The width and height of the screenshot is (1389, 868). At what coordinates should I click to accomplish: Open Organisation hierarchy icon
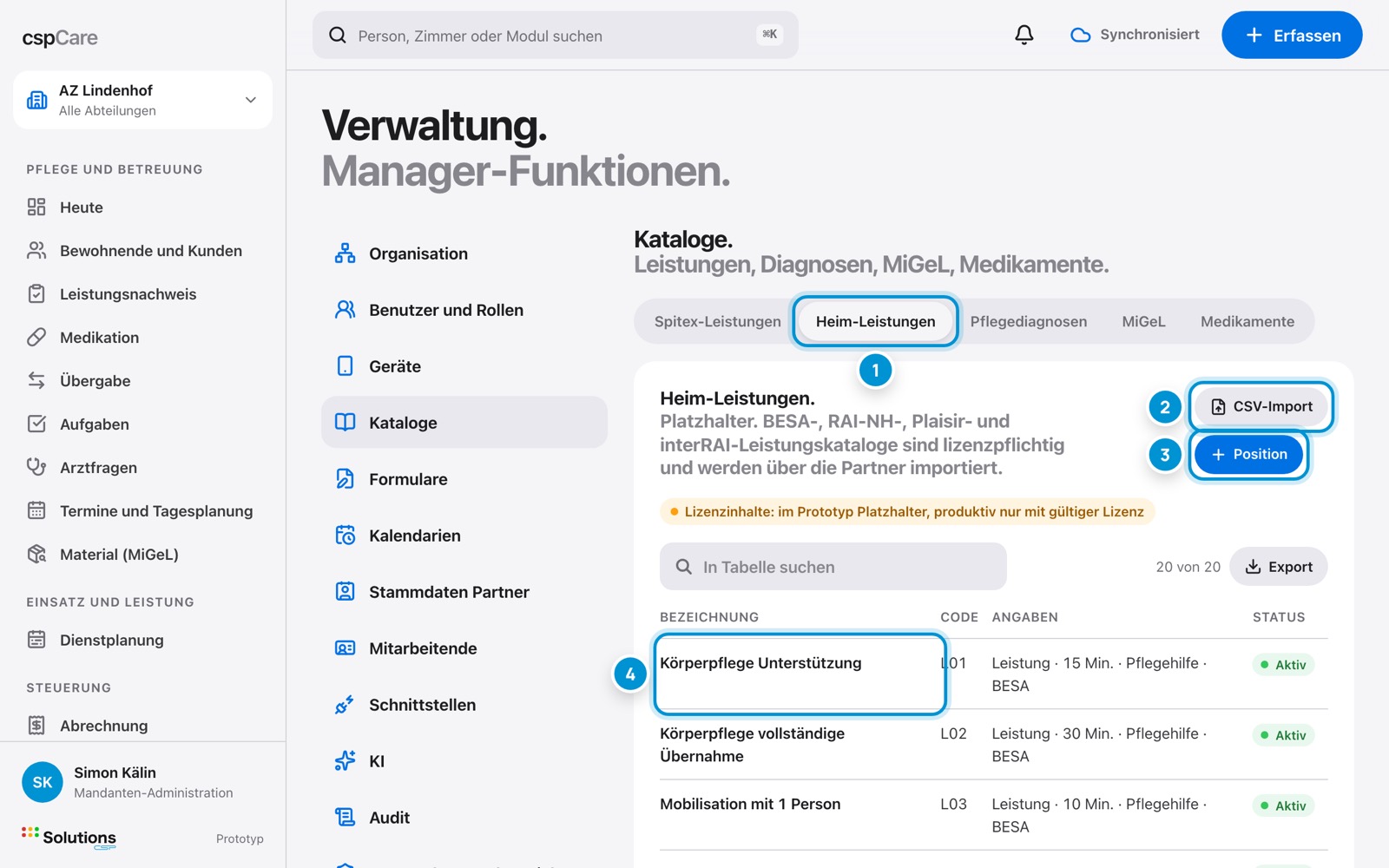345,253
